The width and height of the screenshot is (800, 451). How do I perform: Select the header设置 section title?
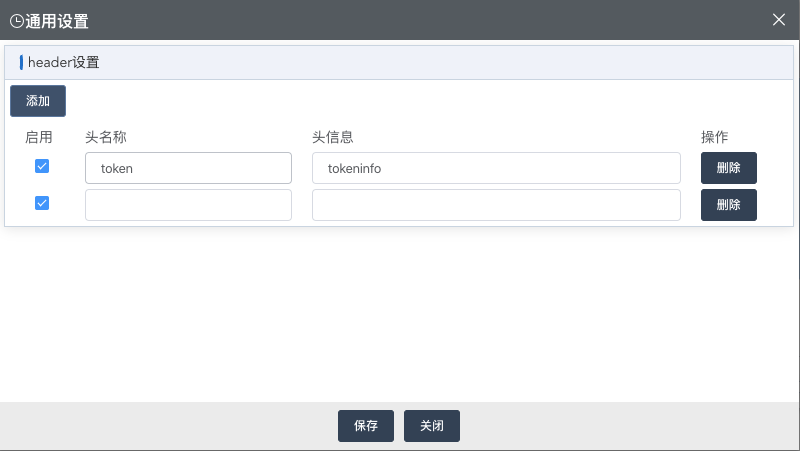click(64, 62)
